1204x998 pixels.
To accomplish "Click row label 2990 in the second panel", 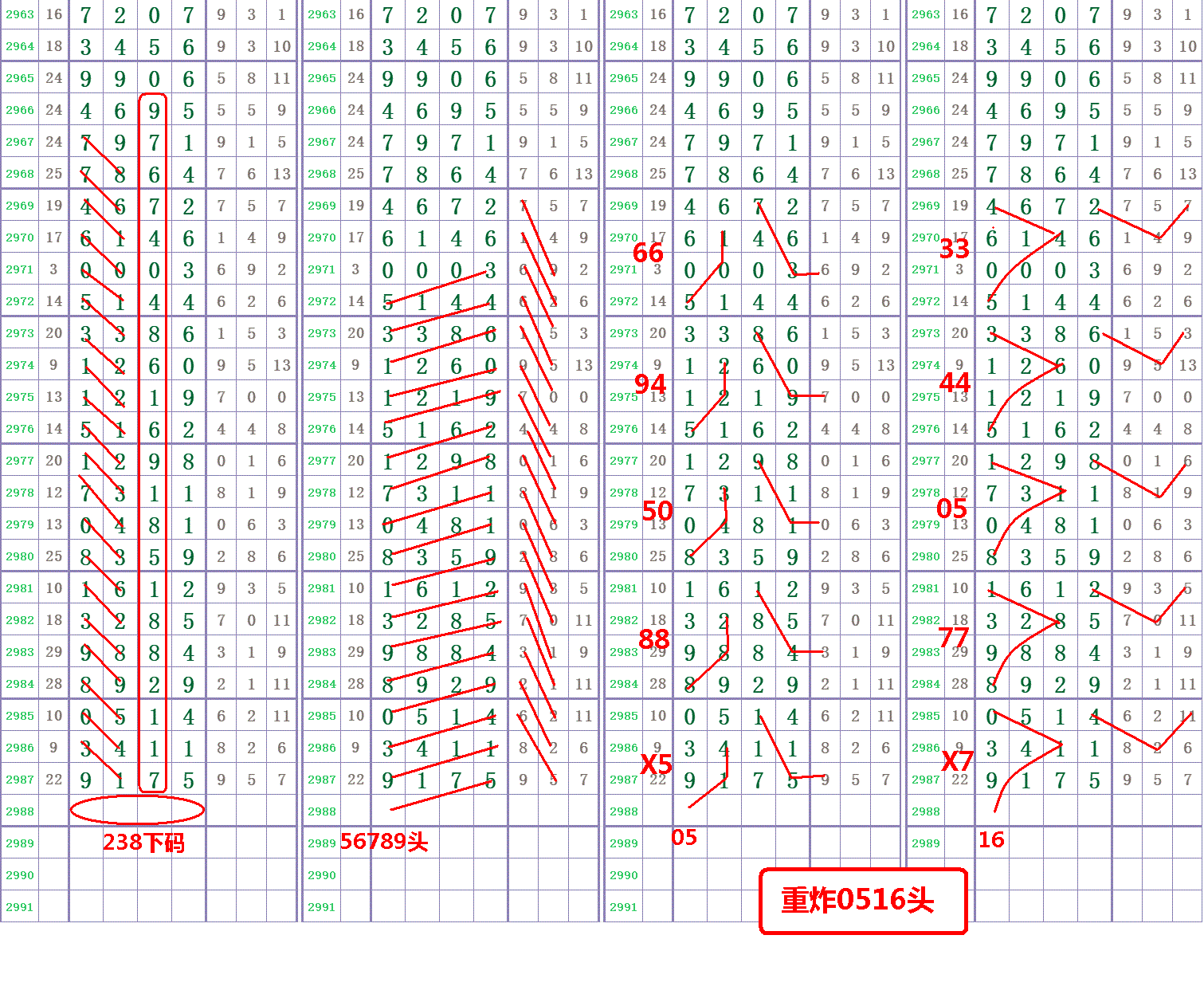I will click(x=322, y=875).
